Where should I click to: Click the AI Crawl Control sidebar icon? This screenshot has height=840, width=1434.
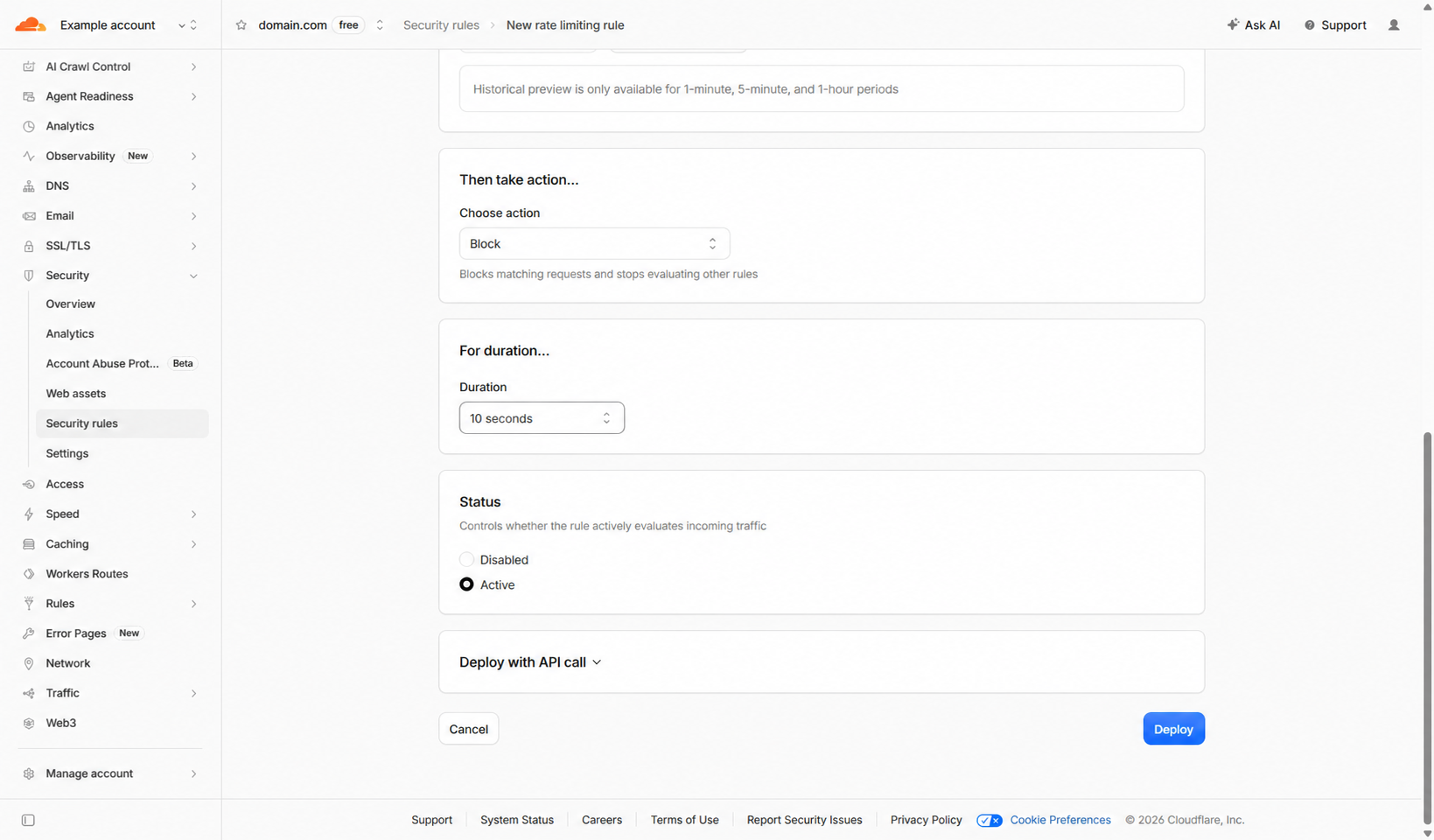(x=29, y=66)
